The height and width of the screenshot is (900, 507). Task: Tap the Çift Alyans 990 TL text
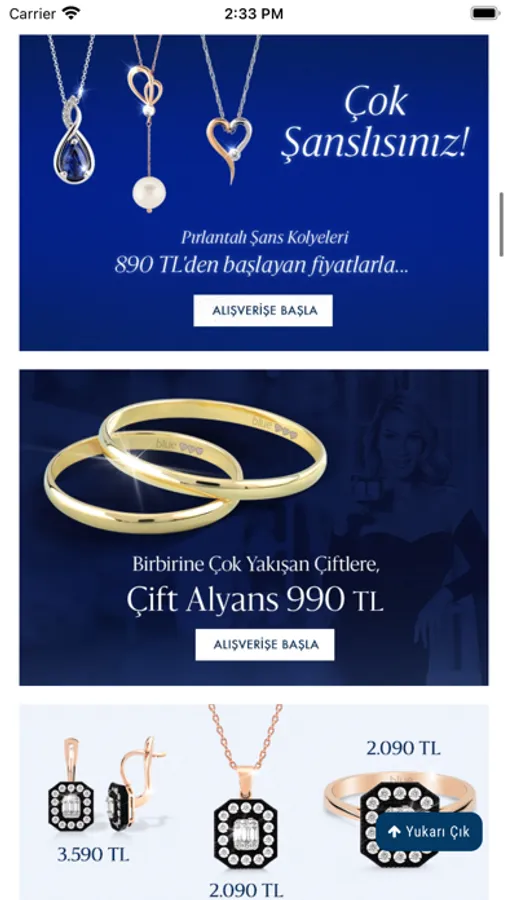(254, 600)
